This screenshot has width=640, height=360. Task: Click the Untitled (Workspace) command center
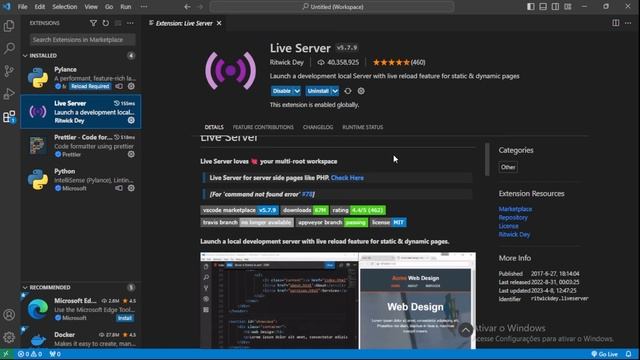pyautogui.click(x=332, y=7)
